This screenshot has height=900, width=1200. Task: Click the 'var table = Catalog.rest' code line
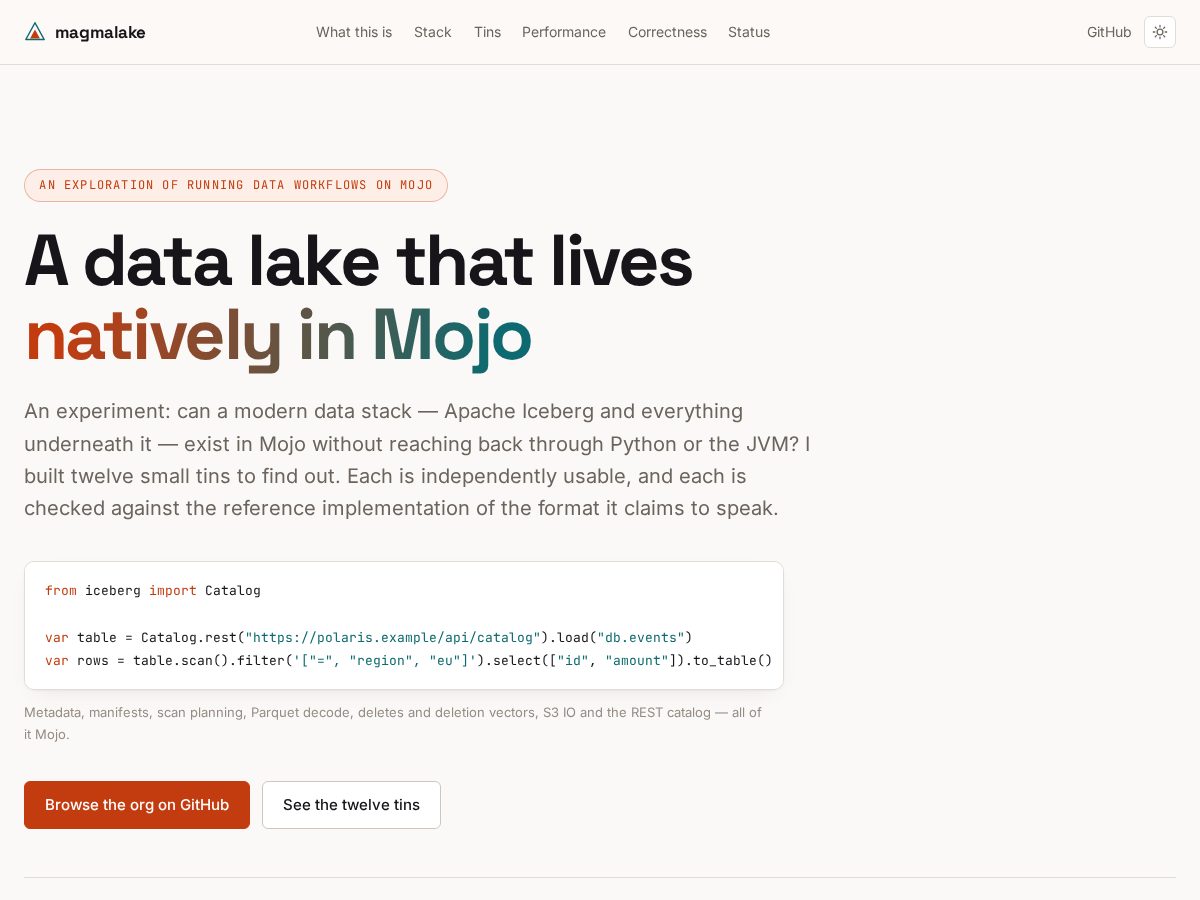(x=369, y=637)
